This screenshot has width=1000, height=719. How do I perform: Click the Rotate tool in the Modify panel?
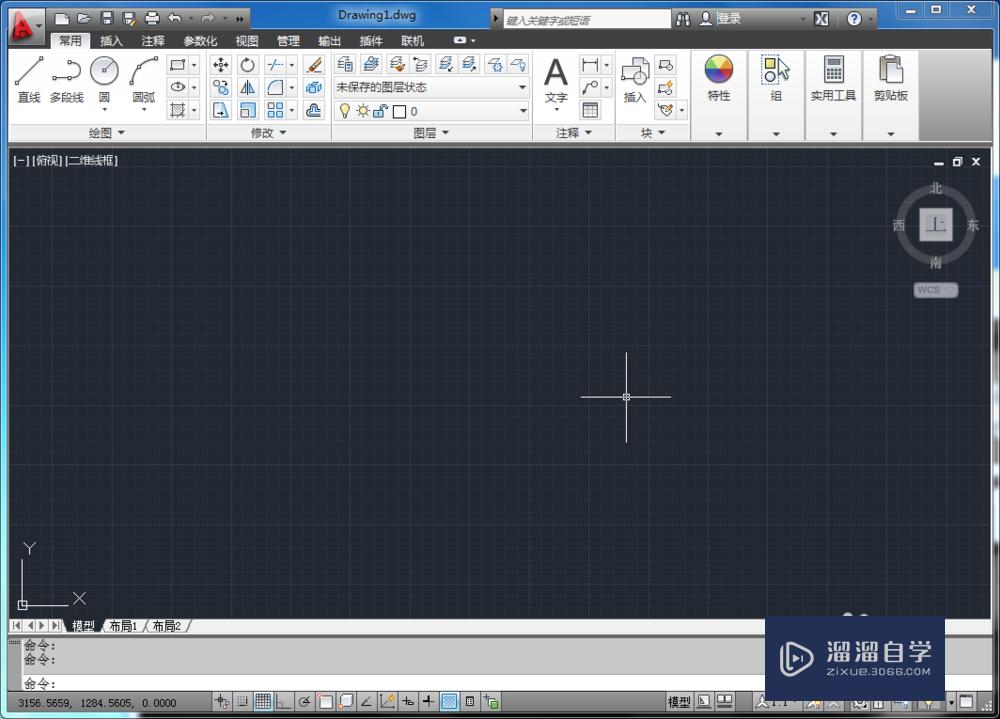tap(248, 66)
